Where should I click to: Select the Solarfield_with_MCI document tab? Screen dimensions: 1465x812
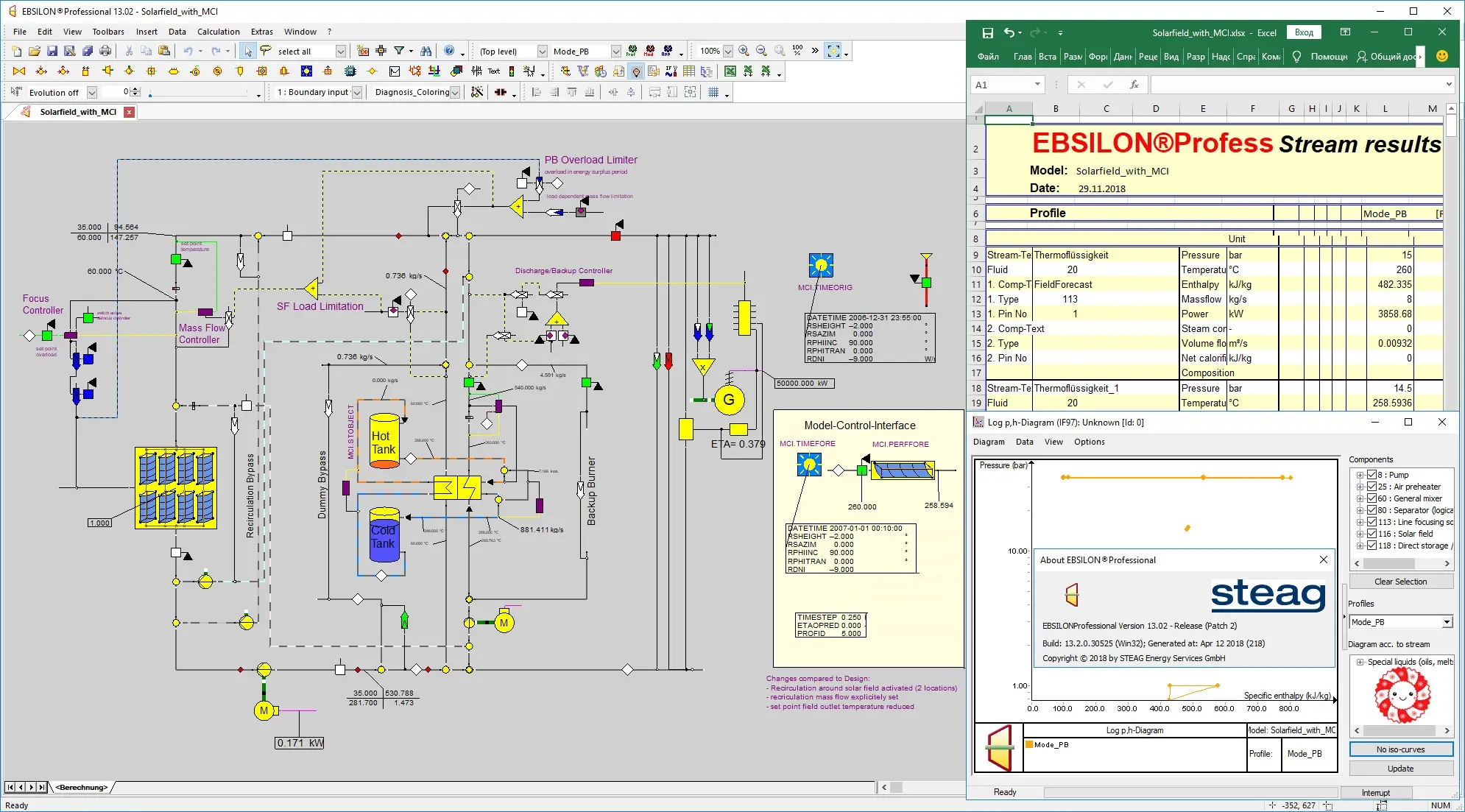coord(78,112)
